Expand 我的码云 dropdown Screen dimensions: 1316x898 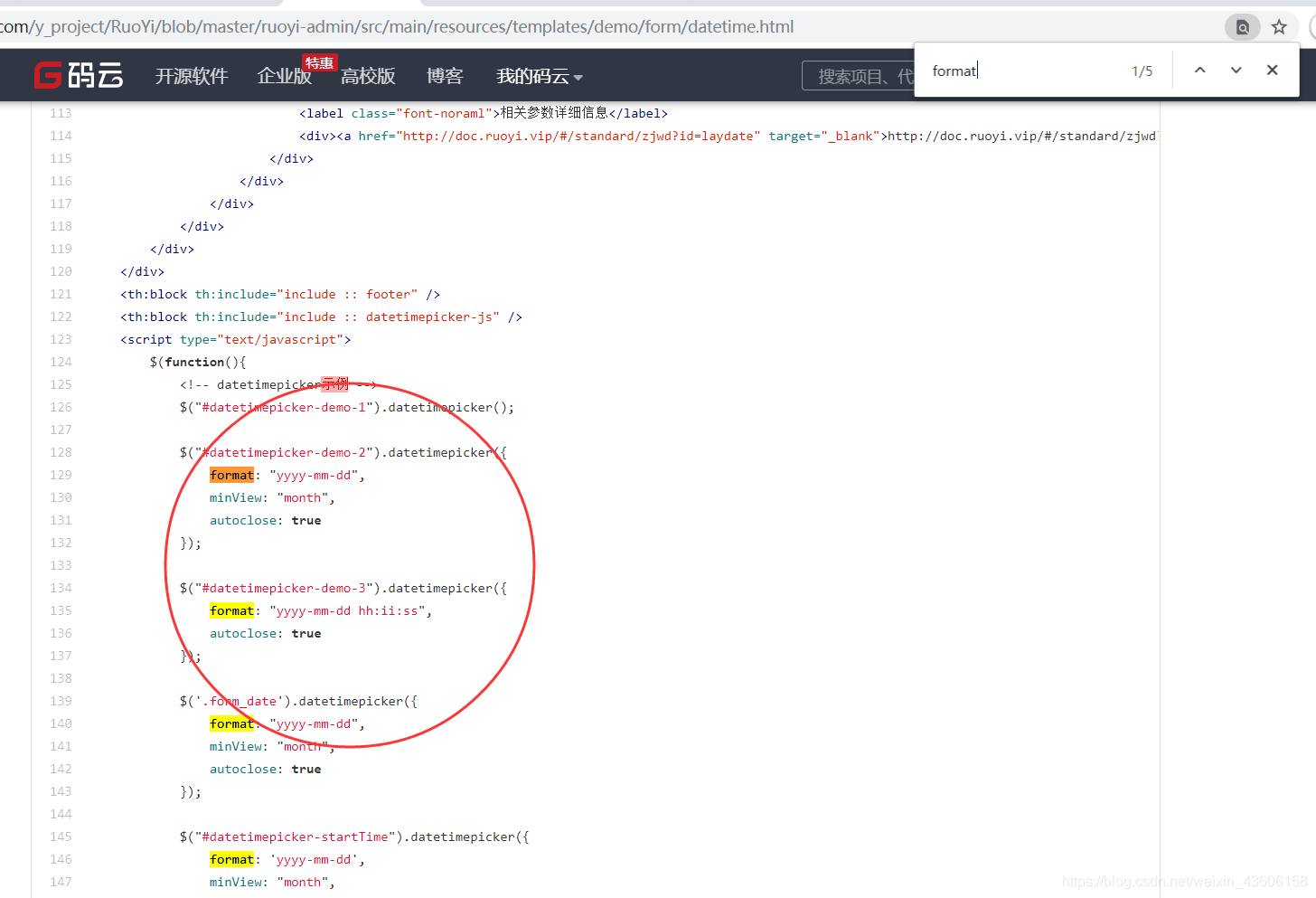click(540, 76)
